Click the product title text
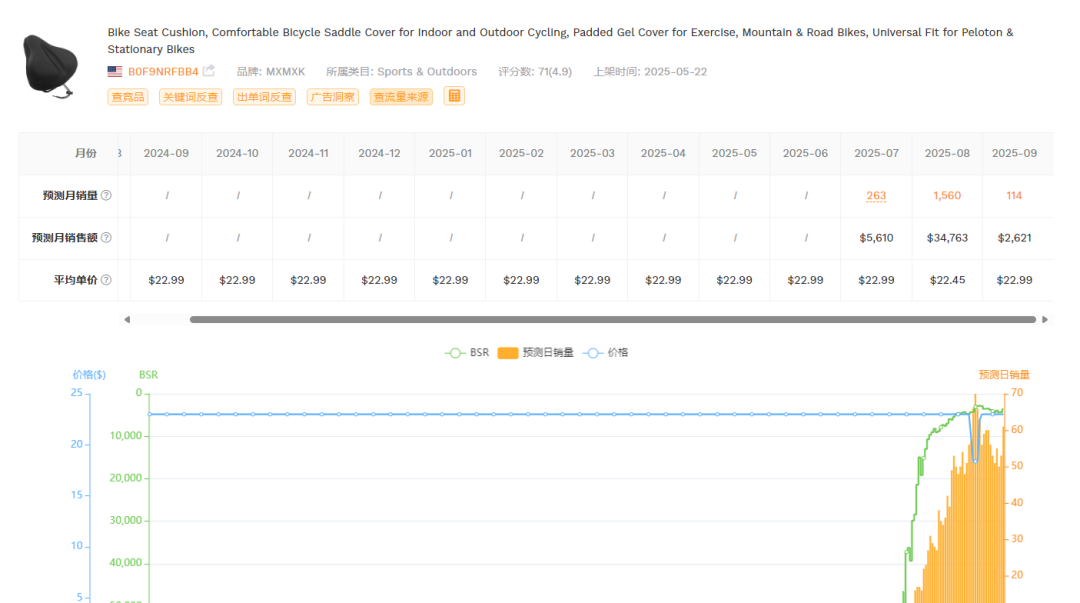1080x603 pixels. (x=560, y=41)
